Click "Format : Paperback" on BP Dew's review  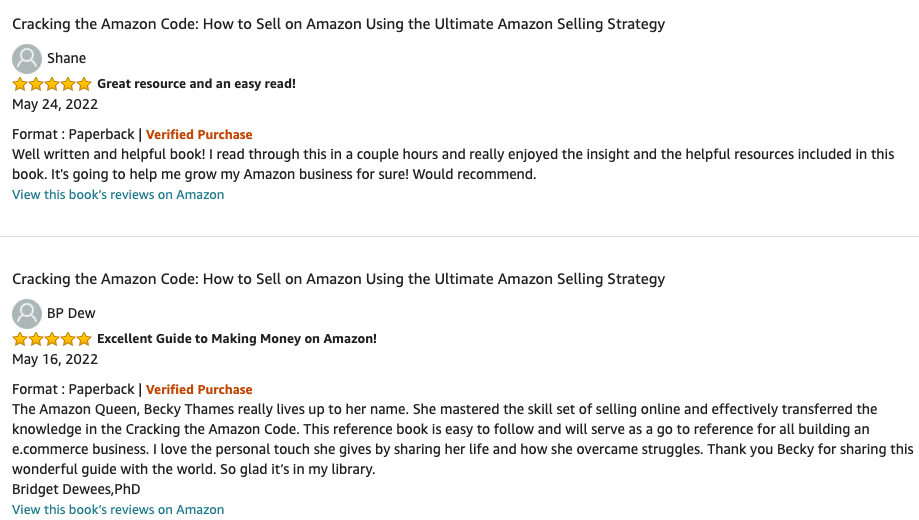tap(73, 390)
